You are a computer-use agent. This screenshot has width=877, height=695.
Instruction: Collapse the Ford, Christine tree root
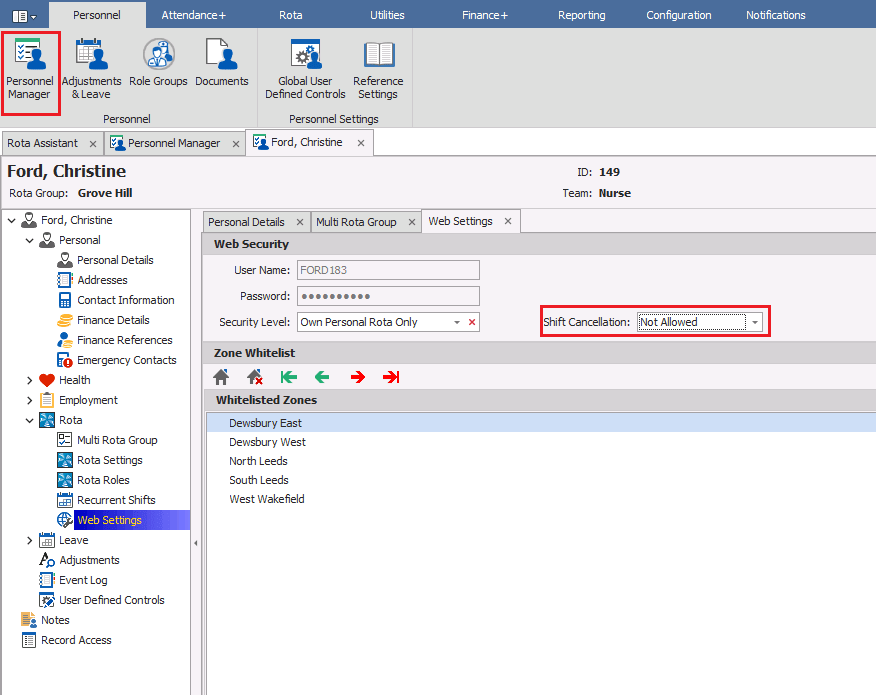[11, 220]
